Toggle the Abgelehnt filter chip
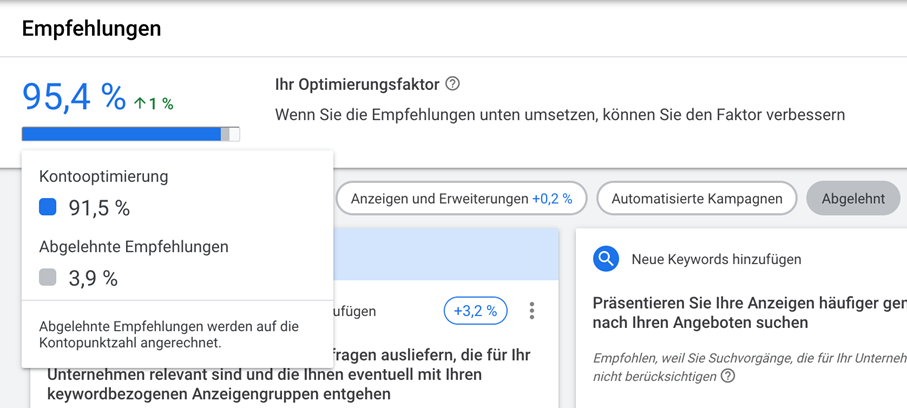 point(852,198)
